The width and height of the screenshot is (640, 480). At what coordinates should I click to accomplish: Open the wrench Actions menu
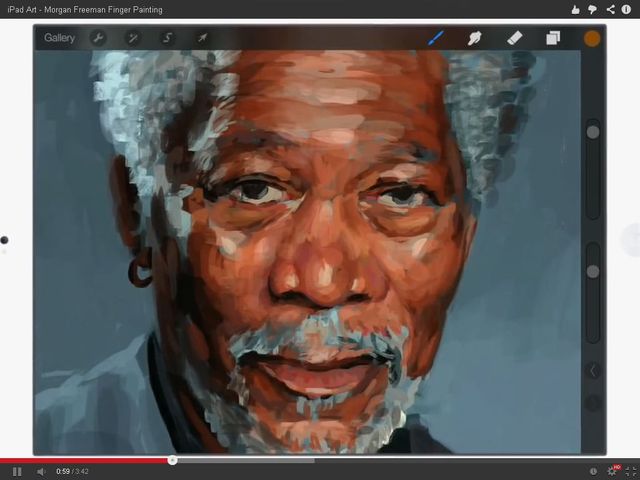pyautogui.click(x=98, y=38)
